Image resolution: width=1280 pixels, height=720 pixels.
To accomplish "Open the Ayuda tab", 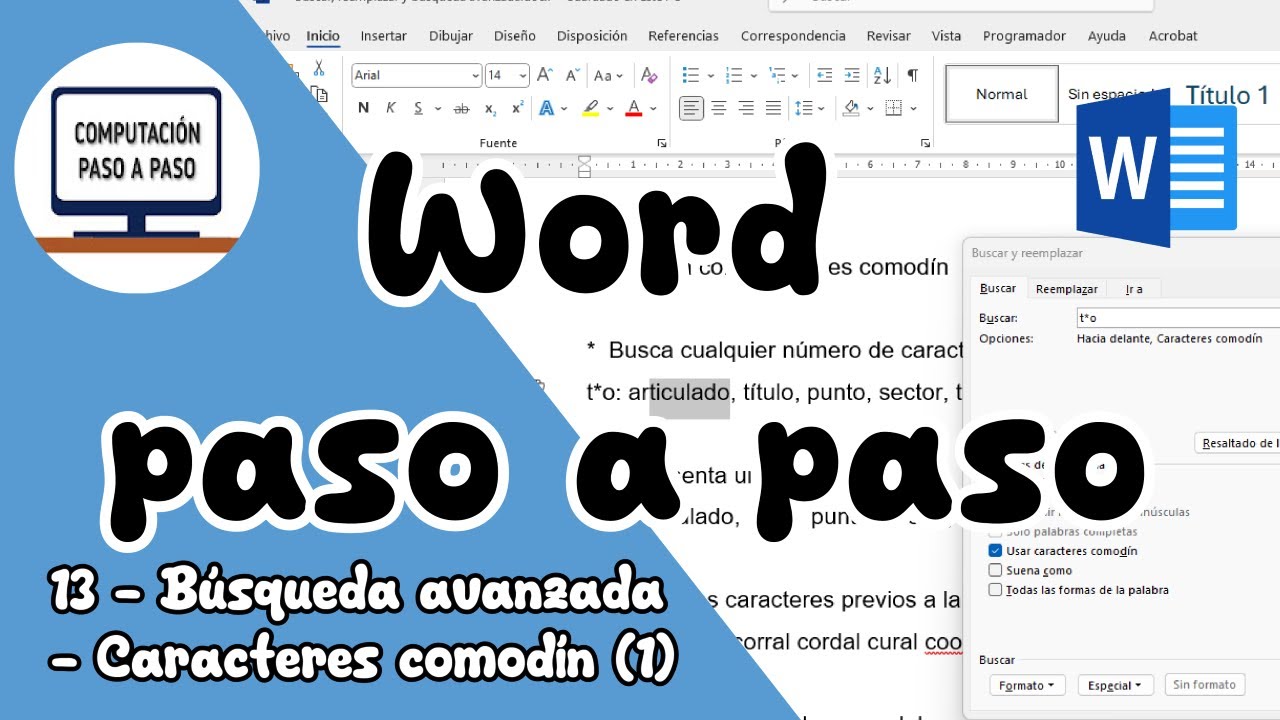I will 1107,36.
